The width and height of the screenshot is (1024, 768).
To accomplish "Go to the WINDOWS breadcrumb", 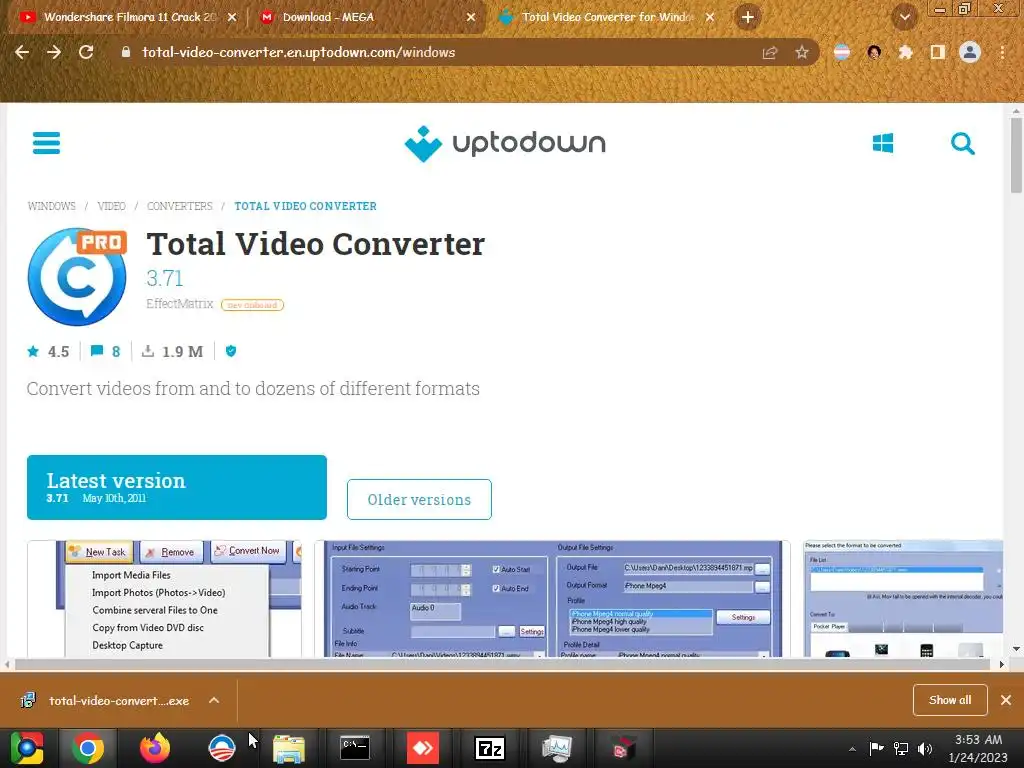I will (52, 206).
